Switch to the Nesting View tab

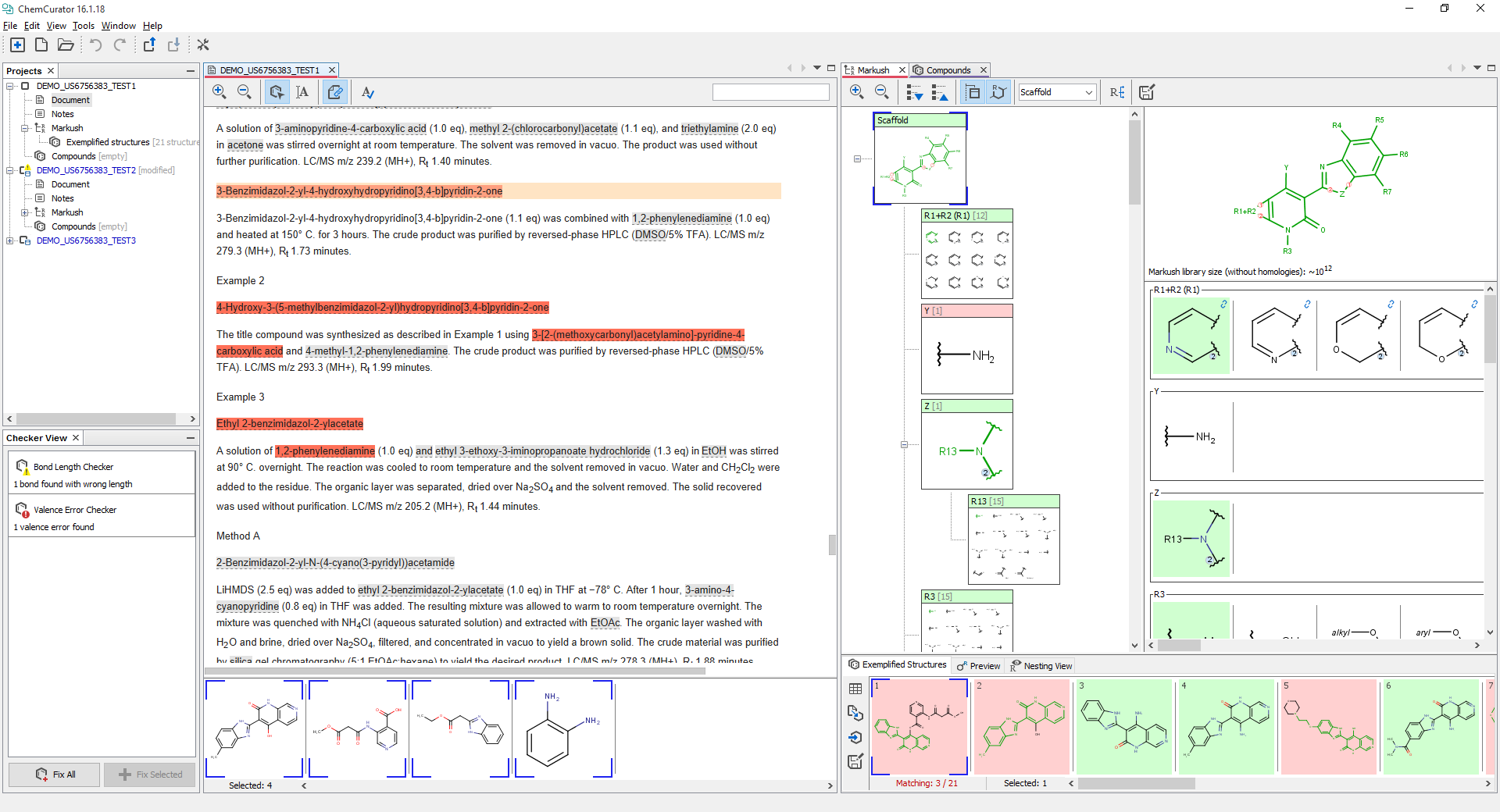[x=1047, y=666]
